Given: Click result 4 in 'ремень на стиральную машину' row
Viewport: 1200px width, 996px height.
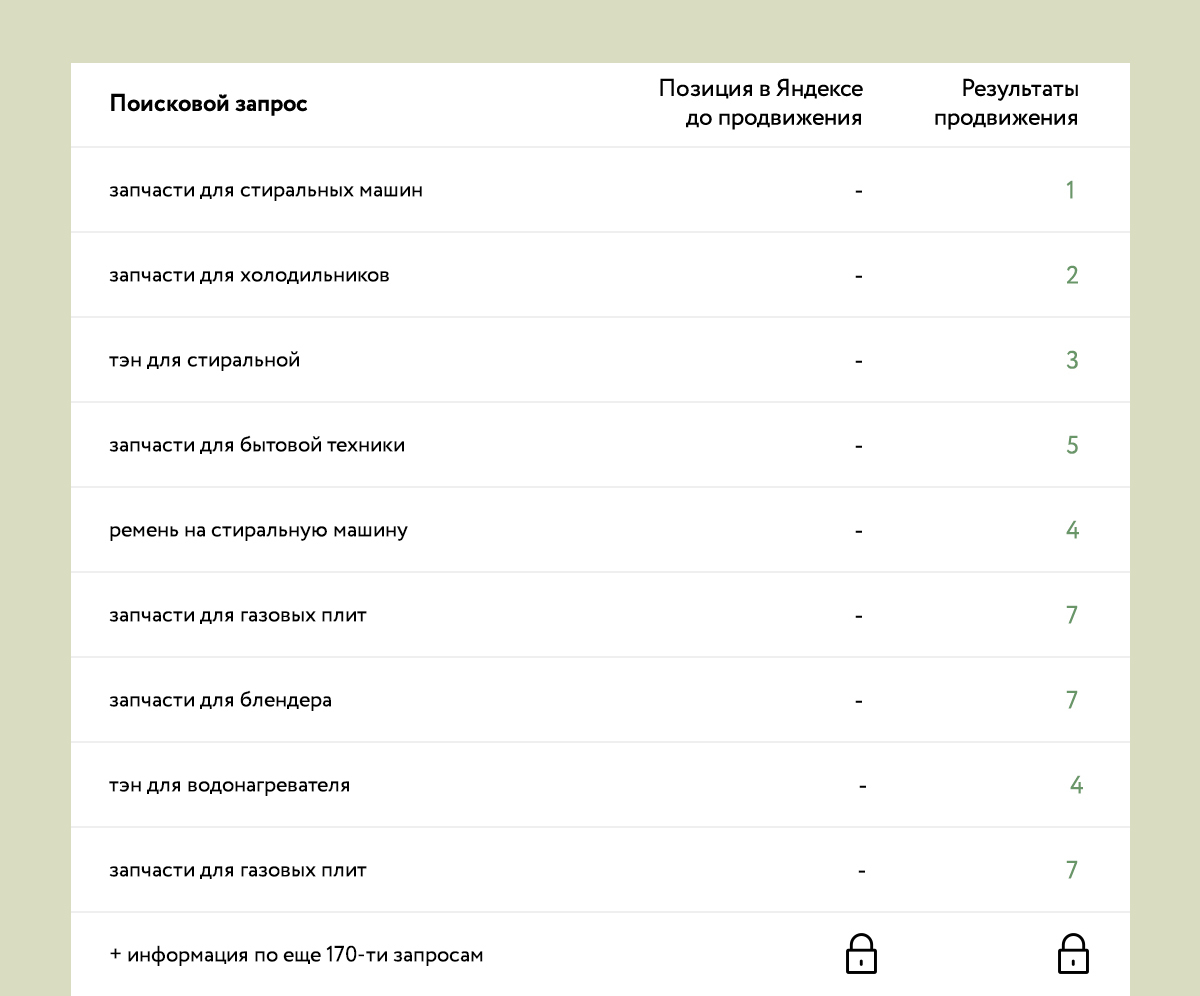Looking at the screenshot, I should click(x=1072, y=530).
